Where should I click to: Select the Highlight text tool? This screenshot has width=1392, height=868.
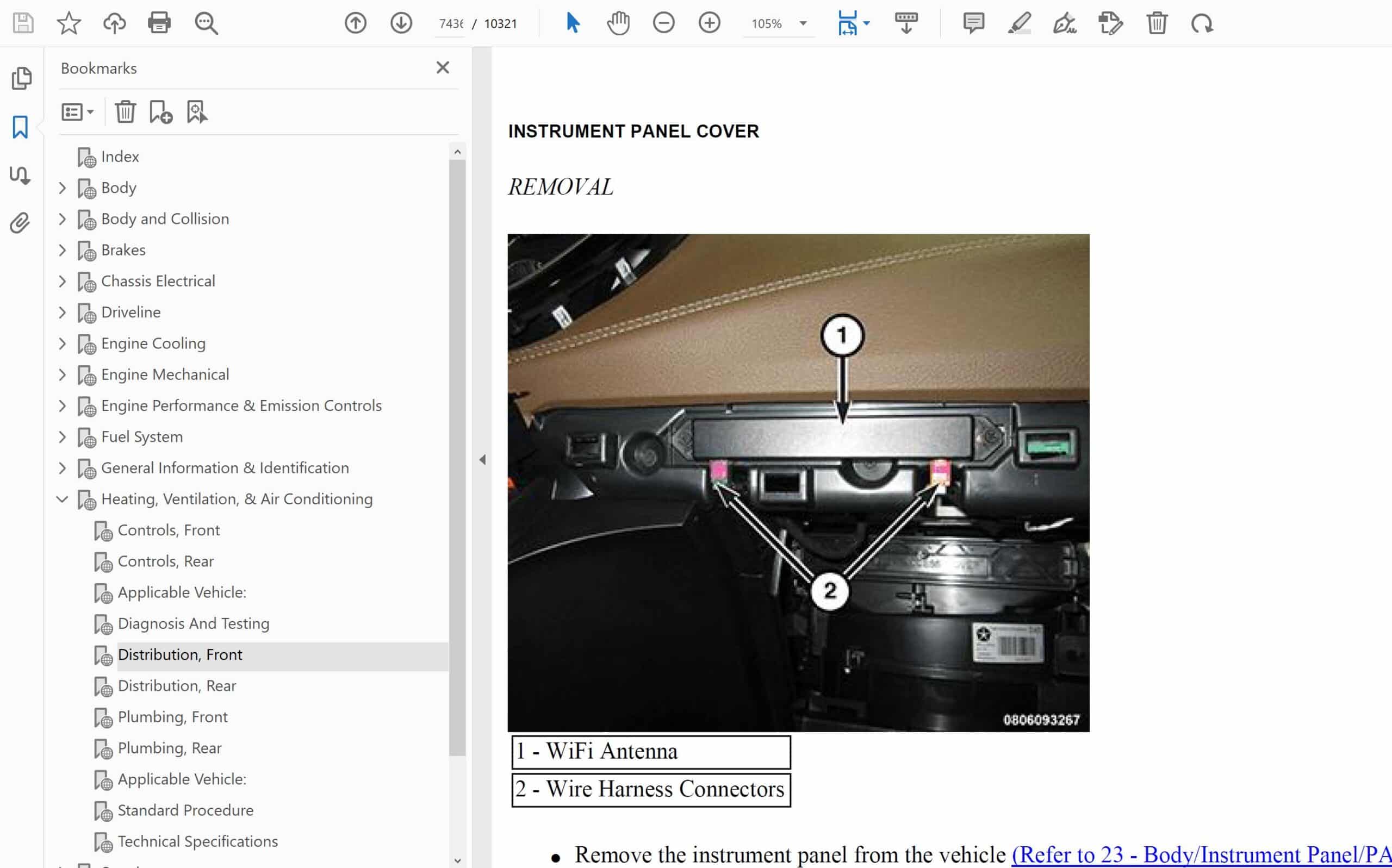[1020, 23]
